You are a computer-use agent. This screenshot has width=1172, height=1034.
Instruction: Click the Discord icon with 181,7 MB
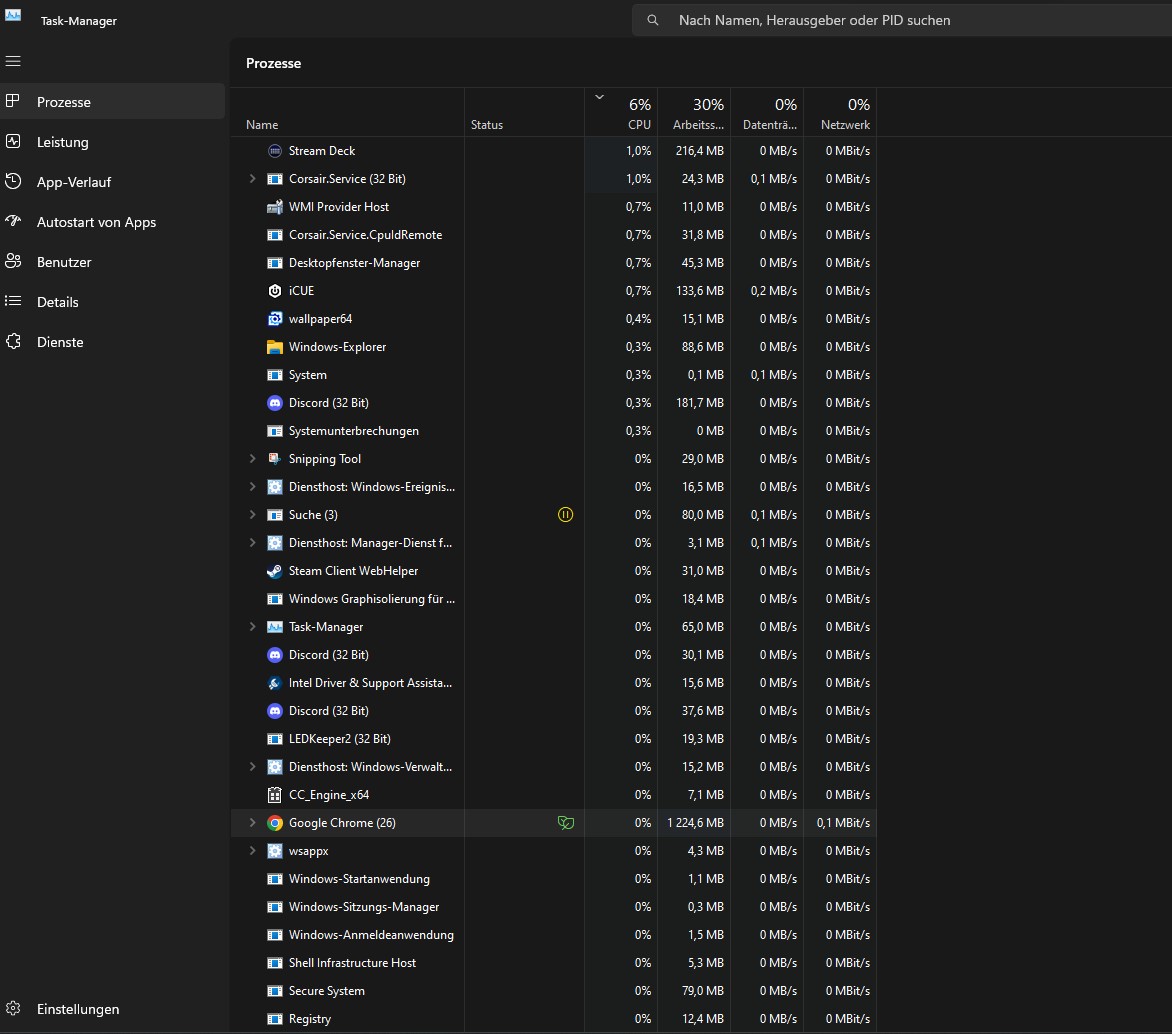point(275,403)
